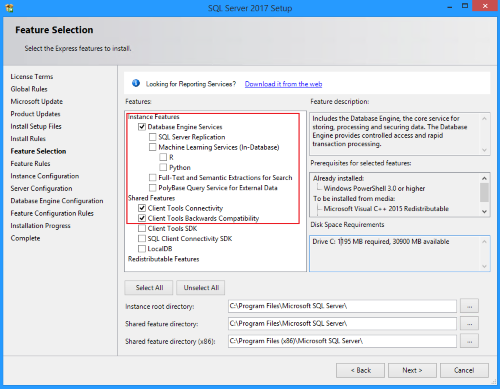Select Complete step in sidebar

click(x=25, y=238)
